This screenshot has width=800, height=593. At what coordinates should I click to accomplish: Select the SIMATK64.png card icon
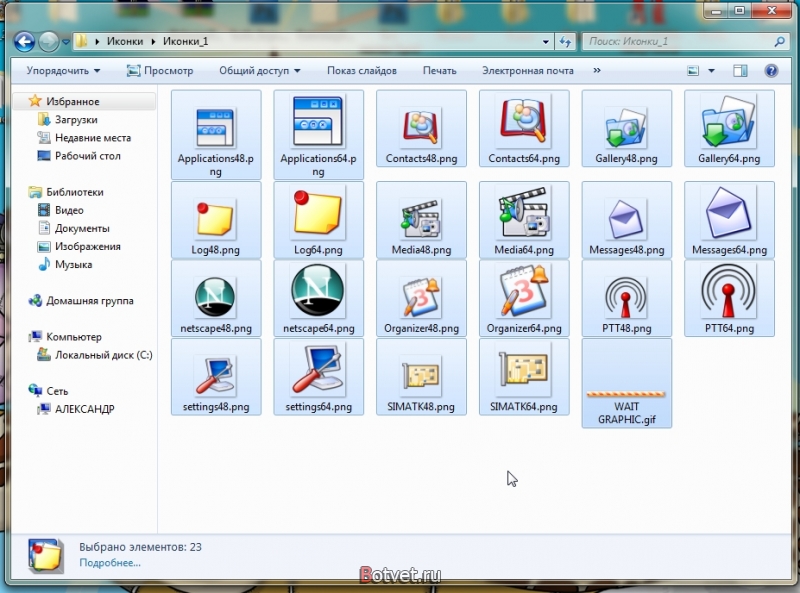[x=524, y=371]
